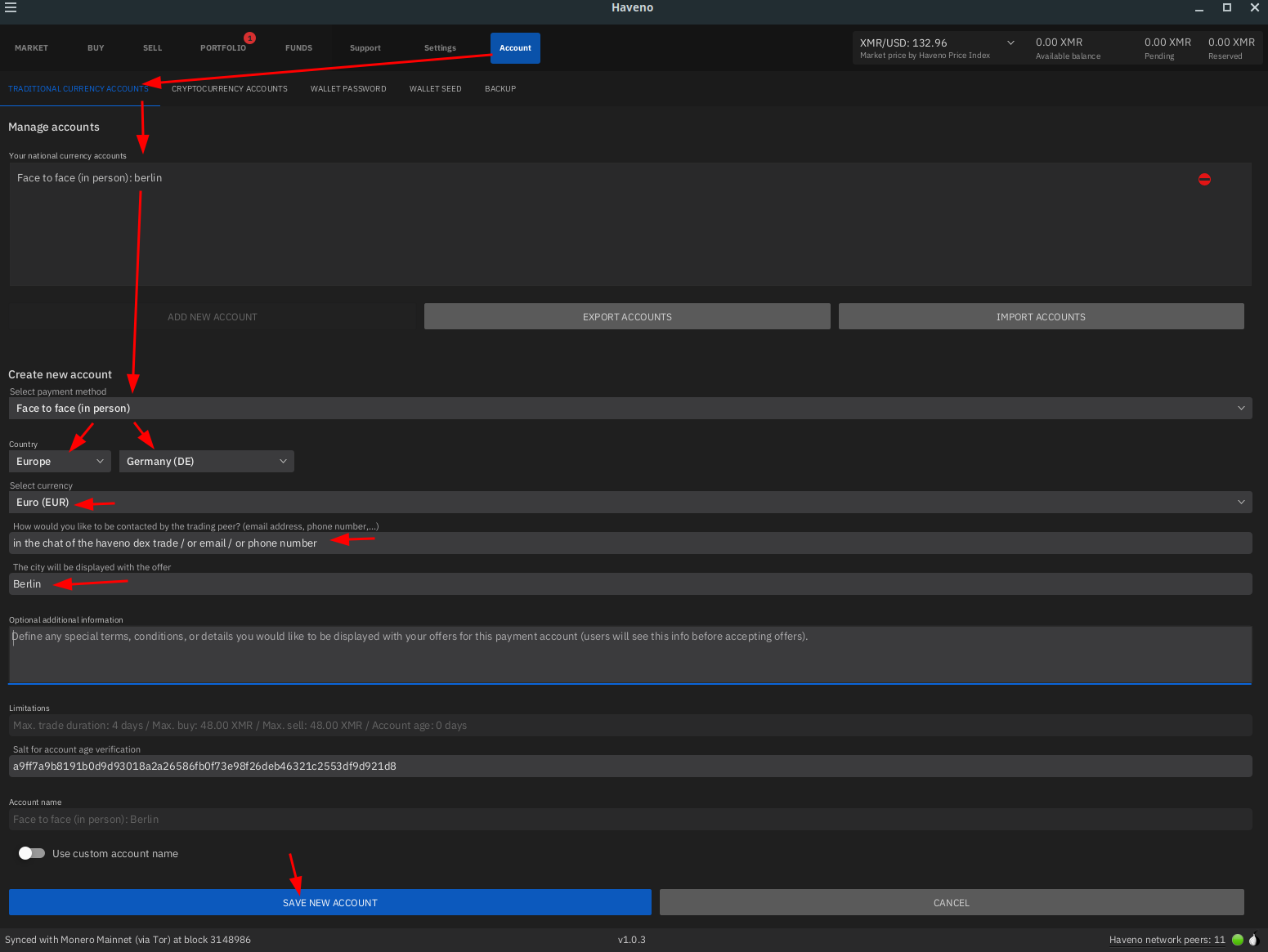The height and width of the screenshot is (952, 1268).
Task: Go to the Support tab
Action: tap(365, 48)
